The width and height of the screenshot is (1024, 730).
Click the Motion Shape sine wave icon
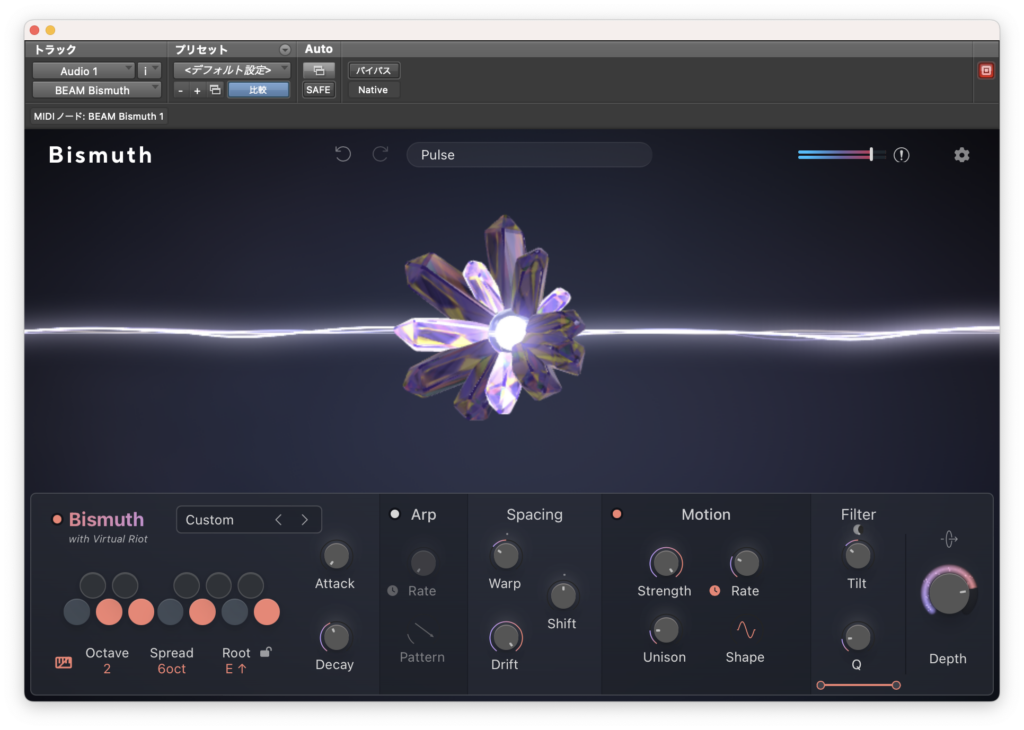746,629
